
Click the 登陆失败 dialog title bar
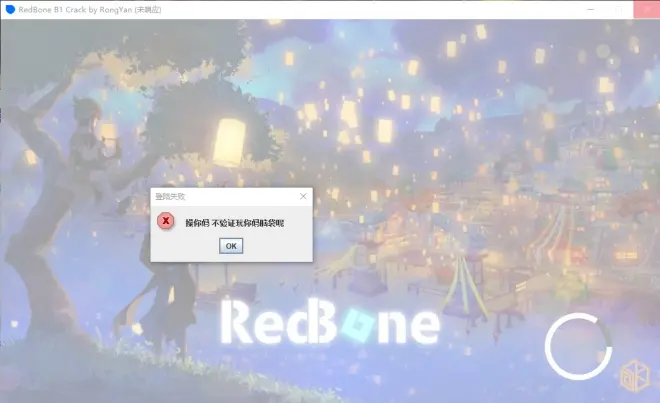pos(220,197)
